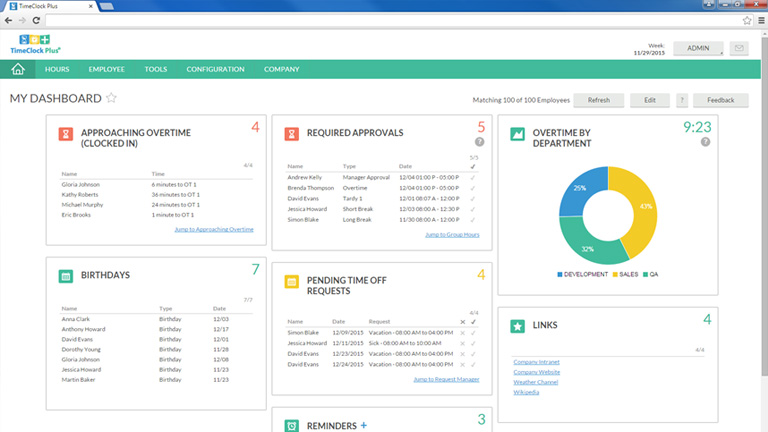The width and height of the screenshot is (768, 432).
Task: Follow the Jump to Approaching Overtime link
Action: (x=214, y=229)
